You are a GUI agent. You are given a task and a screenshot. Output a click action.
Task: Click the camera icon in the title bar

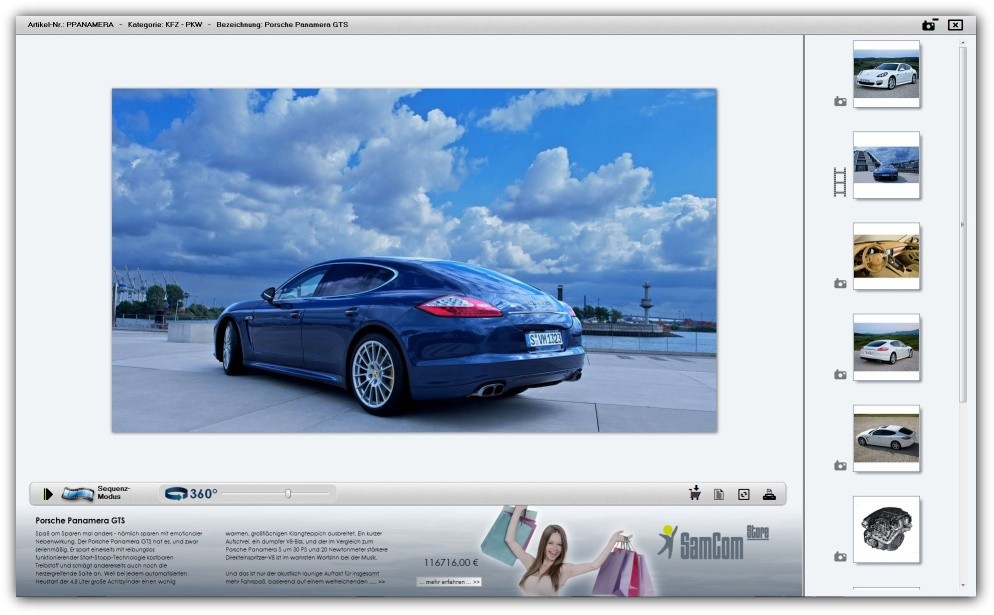click(x=930, y=25)
